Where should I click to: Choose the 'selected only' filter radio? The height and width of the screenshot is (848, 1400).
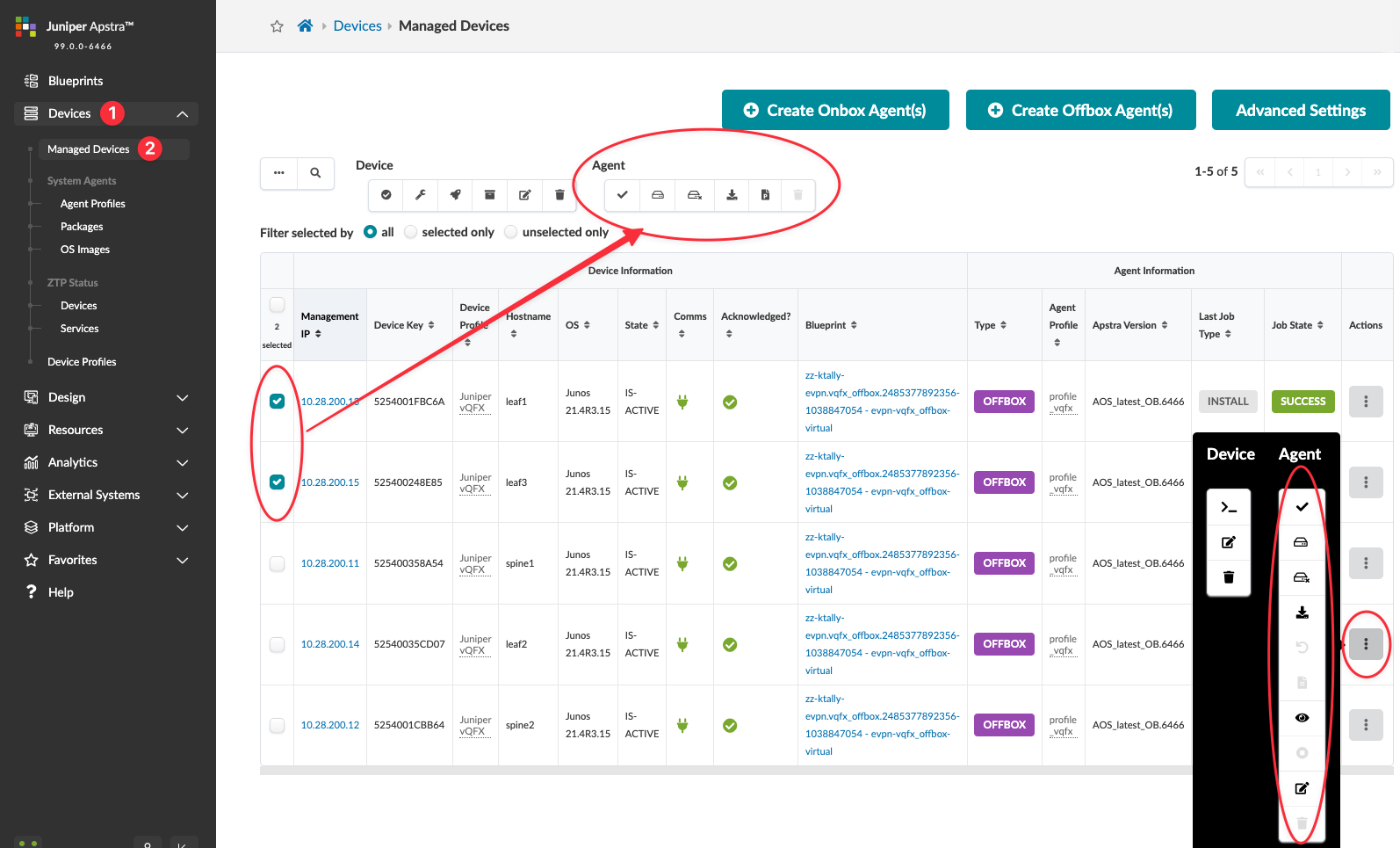click(411, 232)
